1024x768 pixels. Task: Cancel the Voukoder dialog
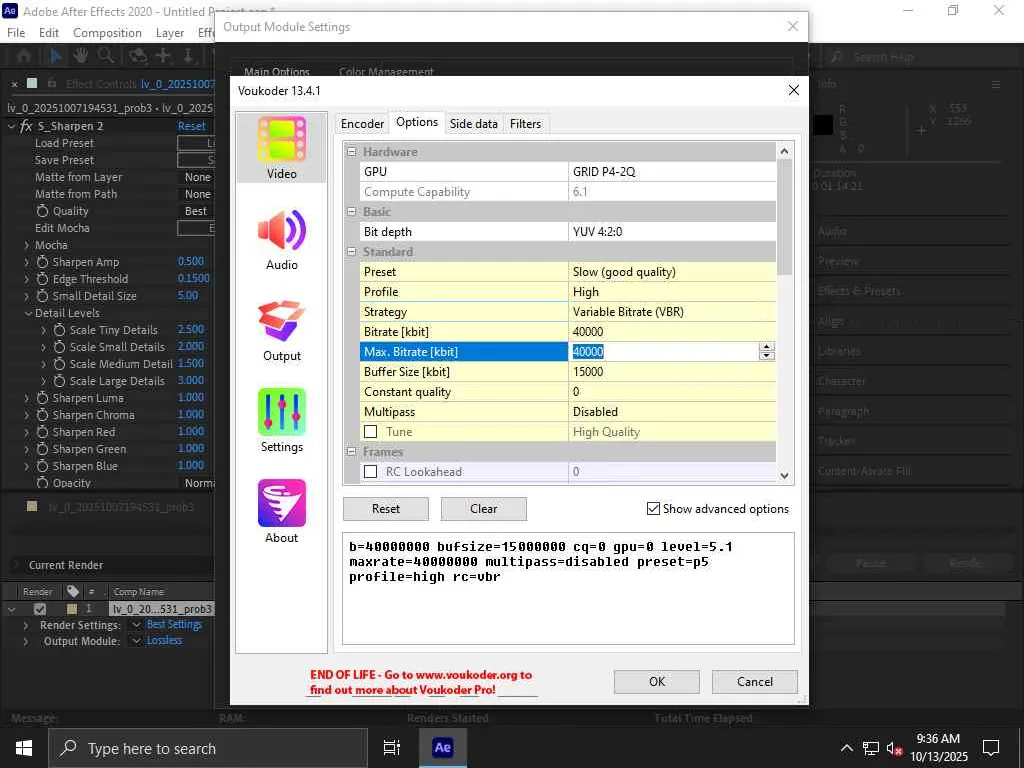[754, 681]
